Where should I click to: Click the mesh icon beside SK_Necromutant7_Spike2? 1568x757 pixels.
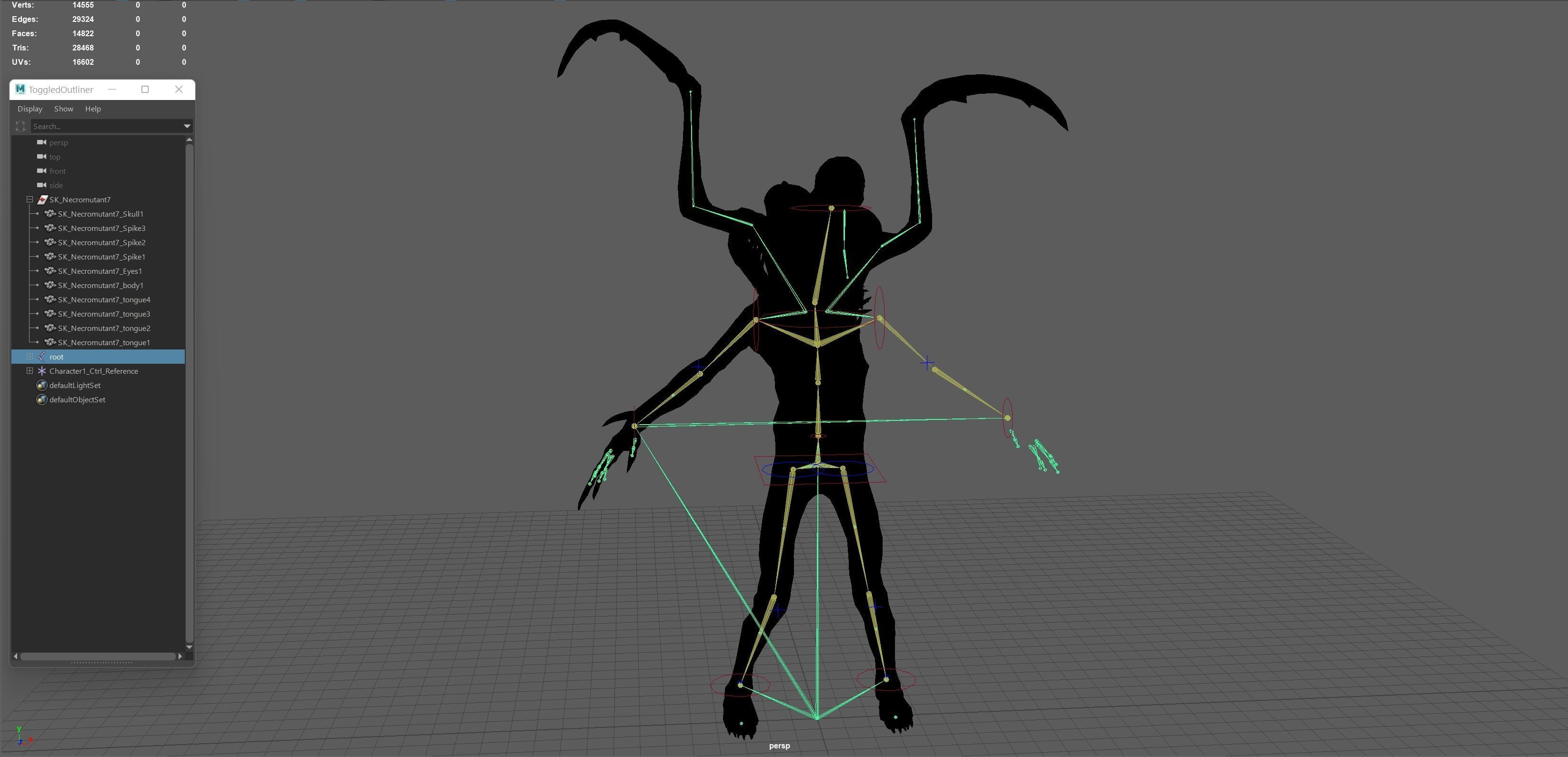click(50, 242)
